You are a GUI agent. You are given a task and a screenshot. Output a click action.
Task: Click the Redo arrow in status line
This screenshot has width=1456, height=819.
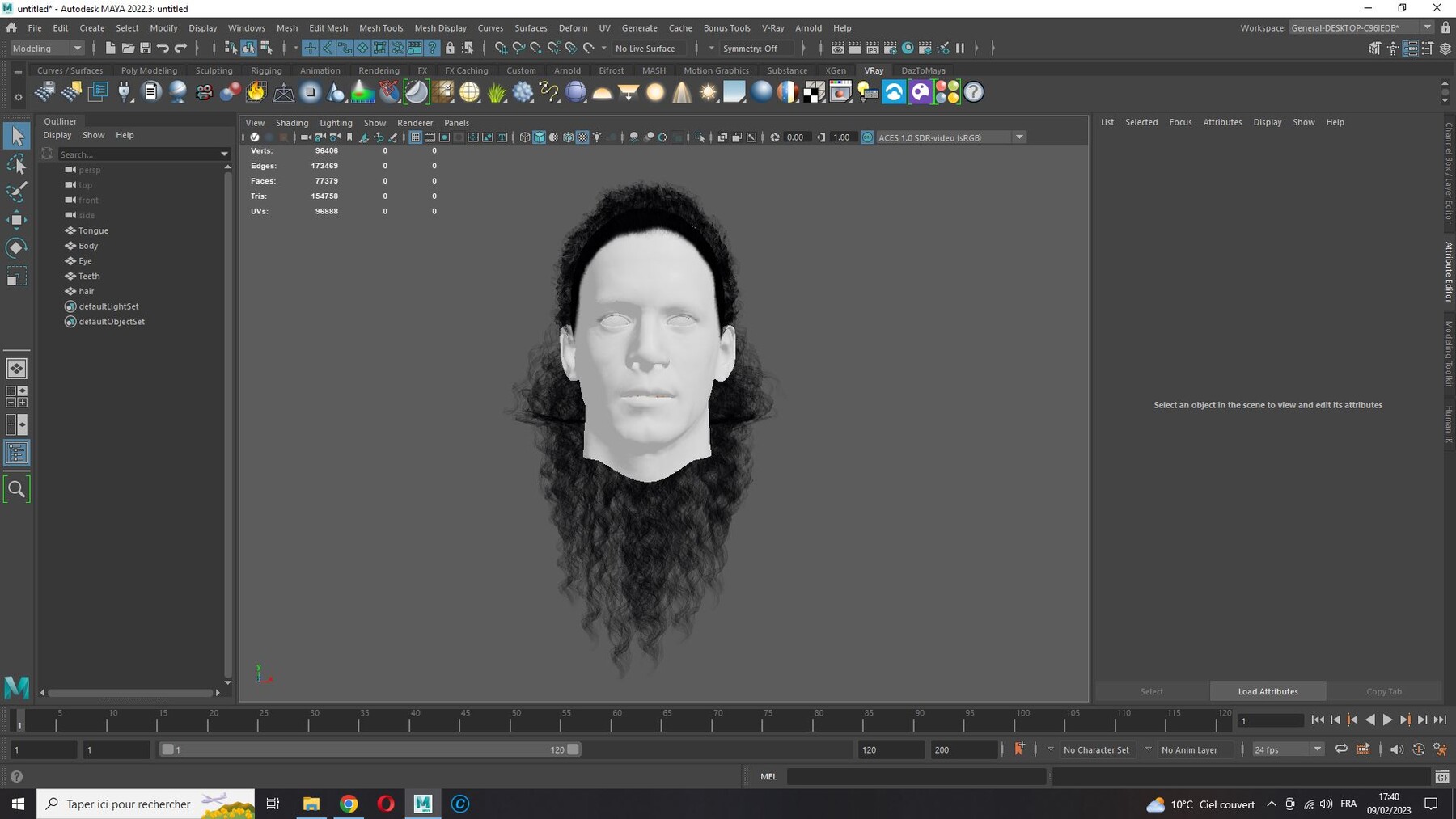coord(180,49)
